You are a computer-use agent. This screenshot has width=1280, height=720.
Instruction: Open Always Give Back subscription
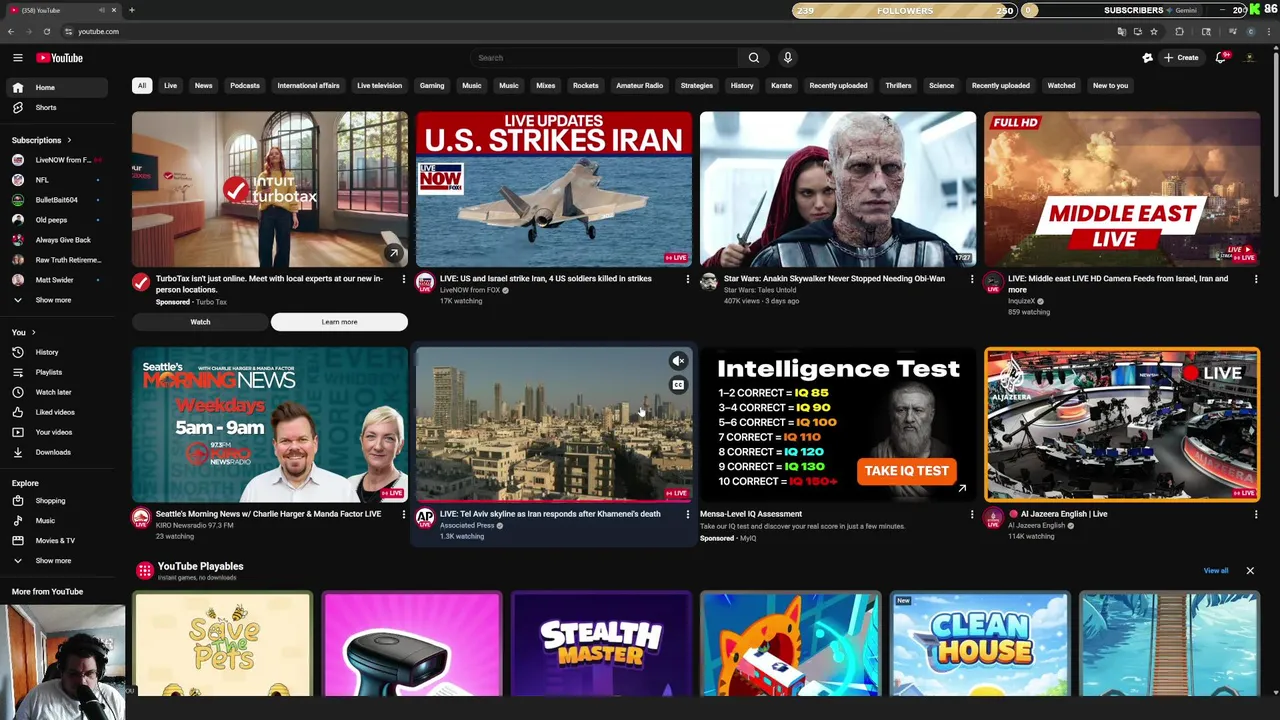pyautogui.click(x=56, y=240)
